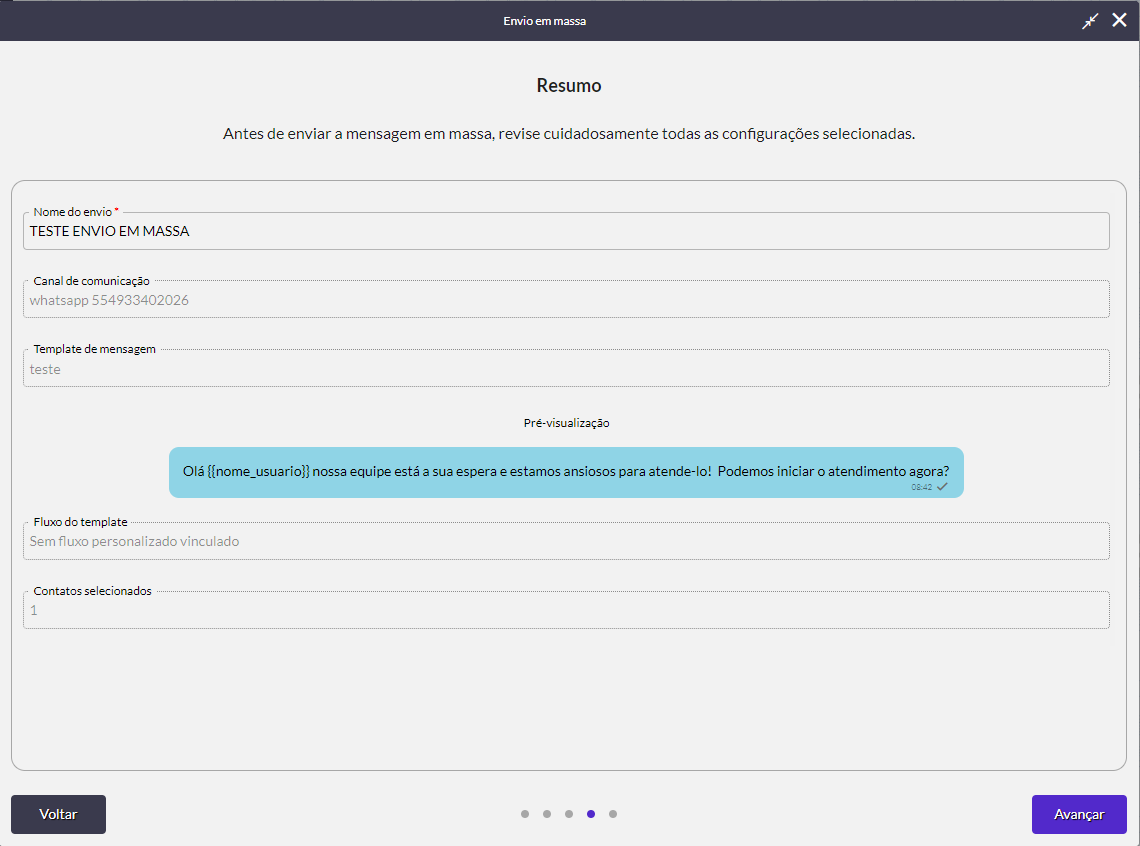Select the first step dot indicator
Screen dimensions: 1140x846
[x=525, y=814]
